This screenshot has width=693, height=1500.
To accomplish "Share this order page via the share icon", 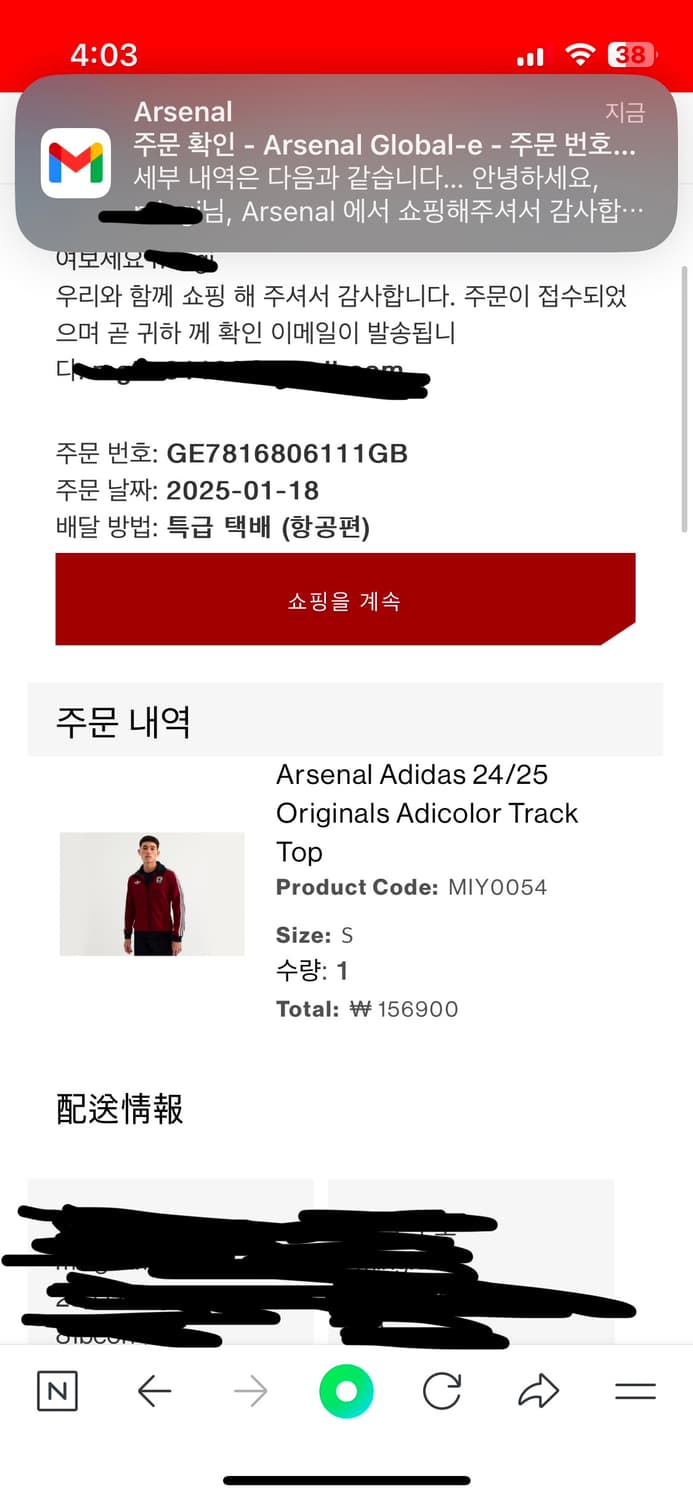I will click(538, 1390).
